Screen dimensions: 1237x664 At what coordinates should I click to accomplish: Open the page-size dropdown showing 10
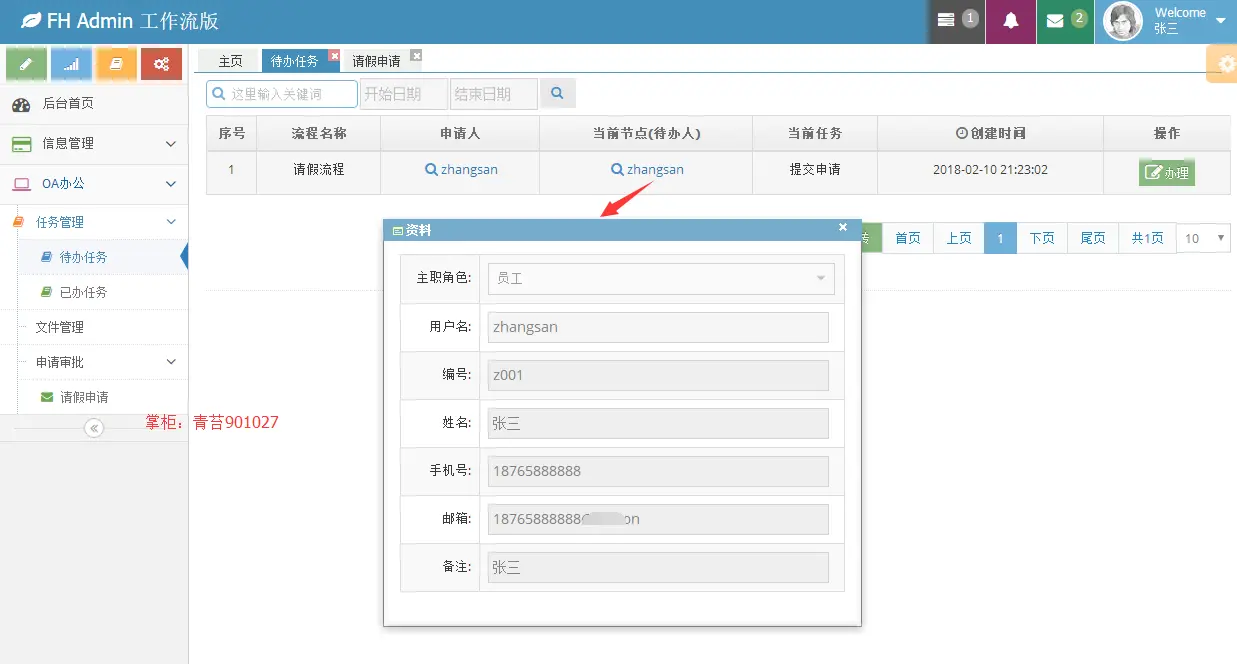pos(1204,238)
